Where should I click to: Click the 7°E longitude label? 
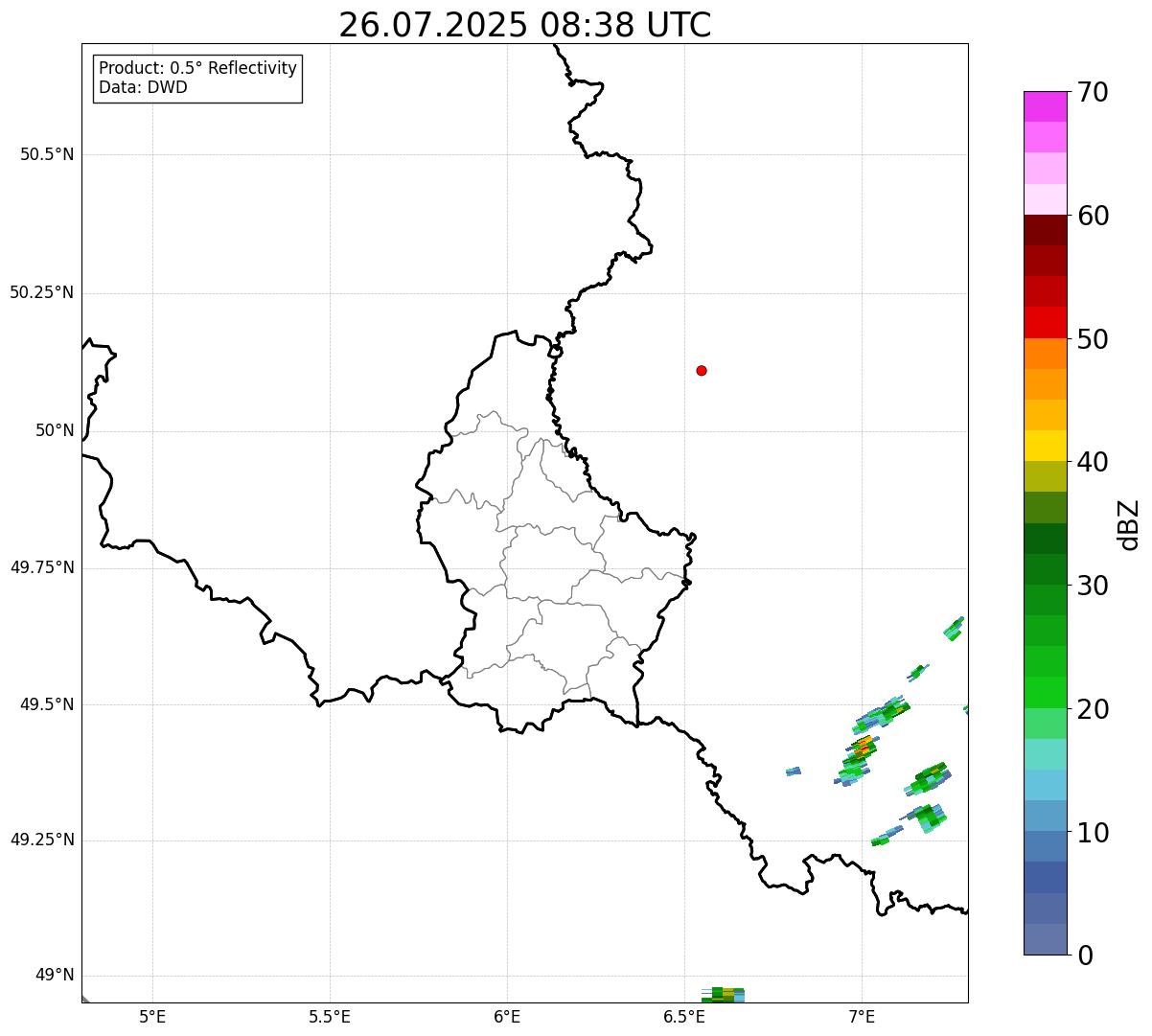tap(862, 1016)
